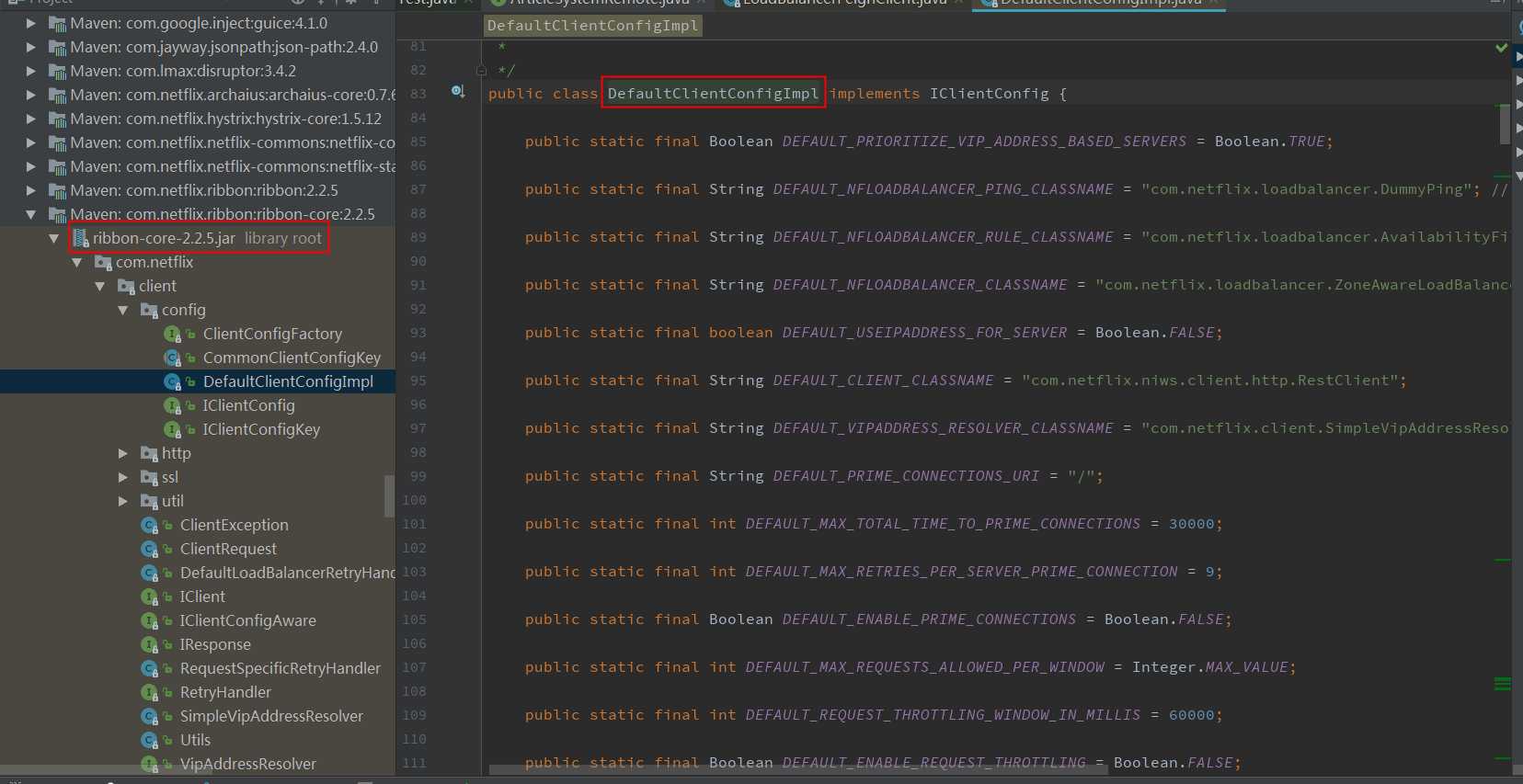Click the ClientConfigFactory interface icon
The image size is (1523, 784).
[x=172, y=334]
